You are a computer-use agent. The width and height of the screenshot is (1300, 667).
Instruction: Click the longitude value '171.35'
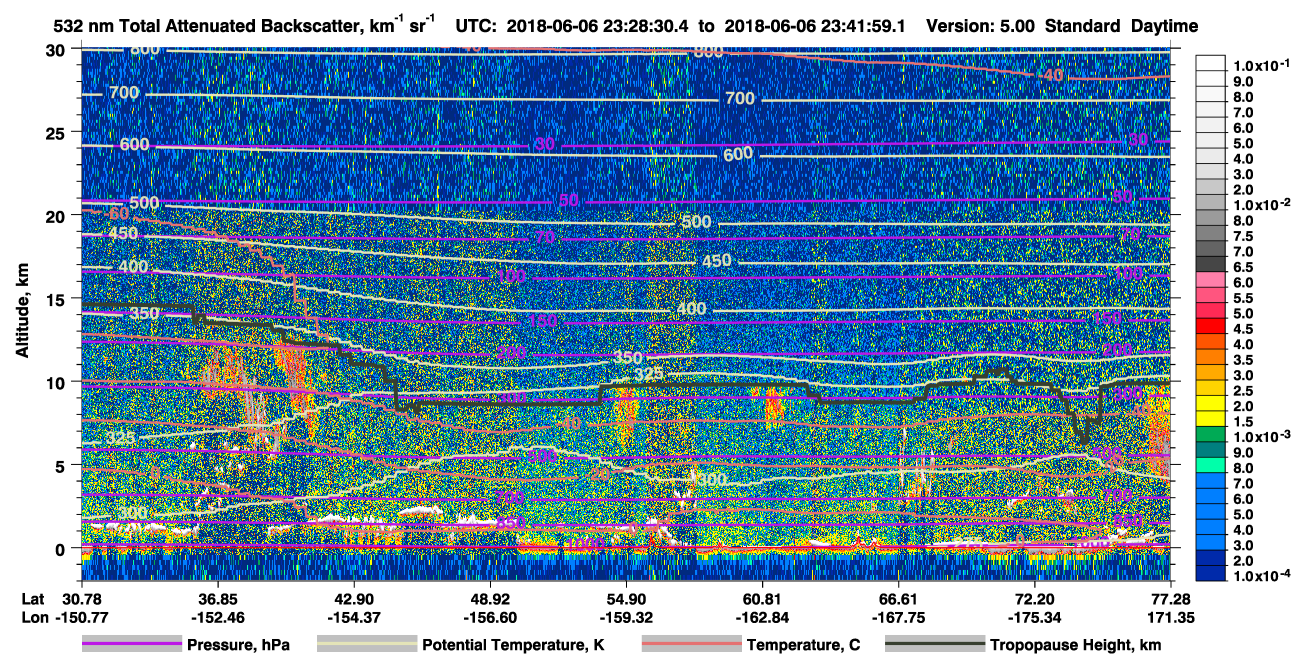point(1171,617)
